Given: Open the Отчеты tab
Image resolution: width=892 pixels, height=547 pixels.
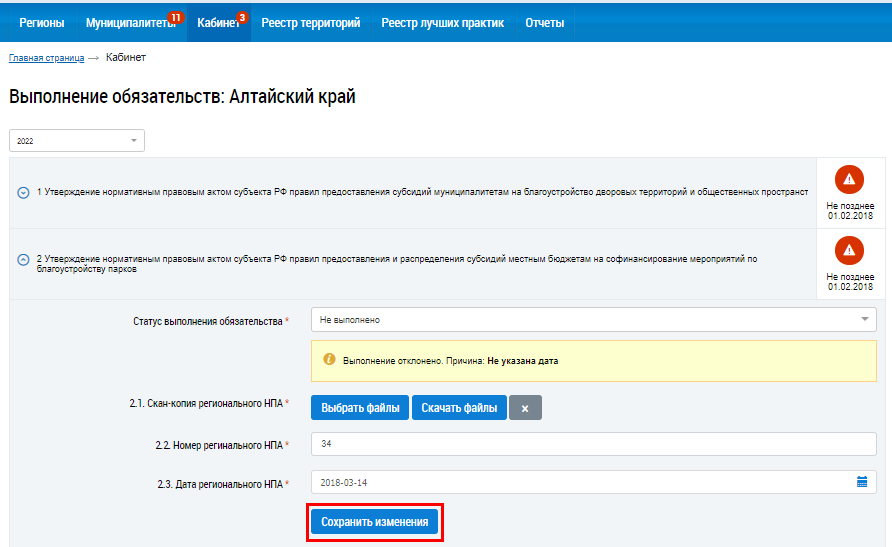Looking at the screenshot, I should (x=544, y=22).
